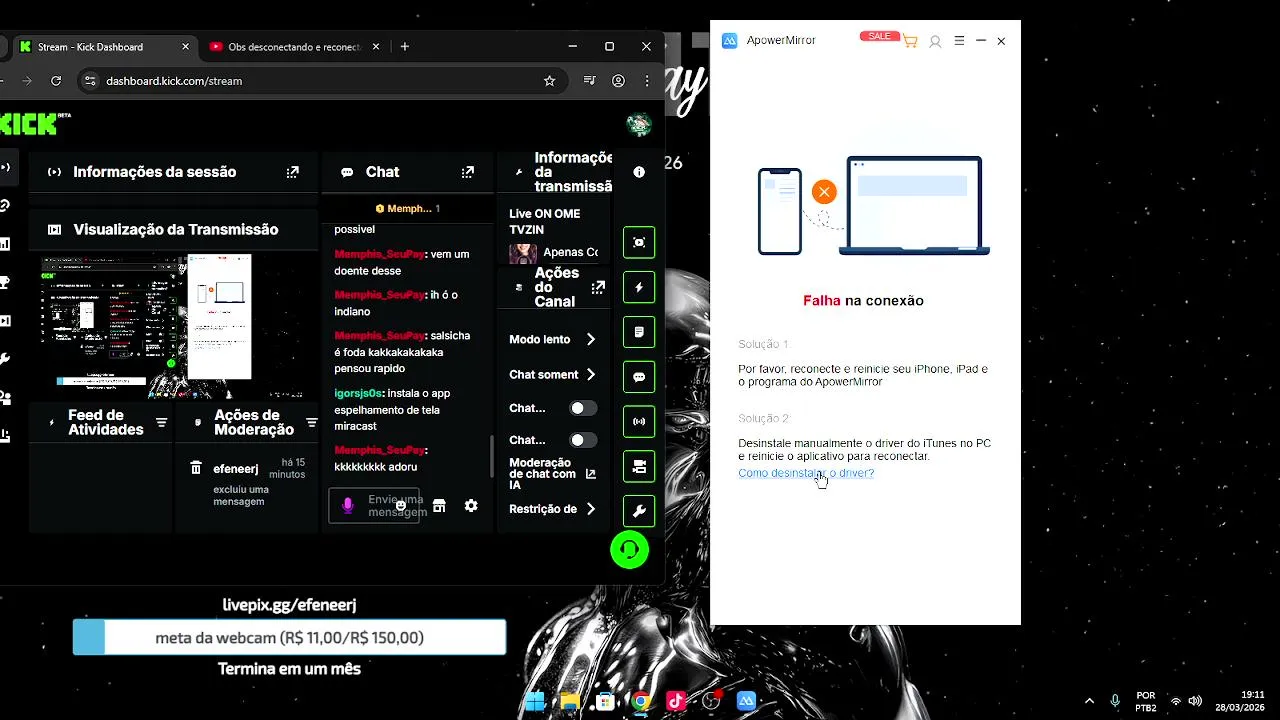This screenshot has height=720, width=1280.
Task: Open the green headset support button
Action: click(630, 550)
